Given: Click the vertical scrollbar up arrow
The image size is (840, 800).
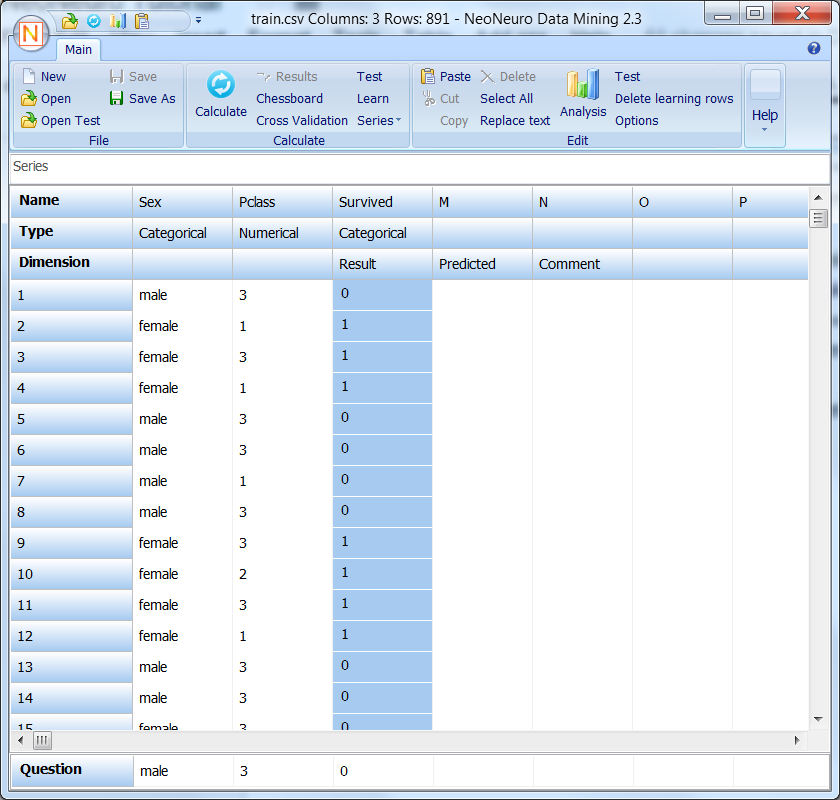Looking at the screenshot, I should 818,198.
